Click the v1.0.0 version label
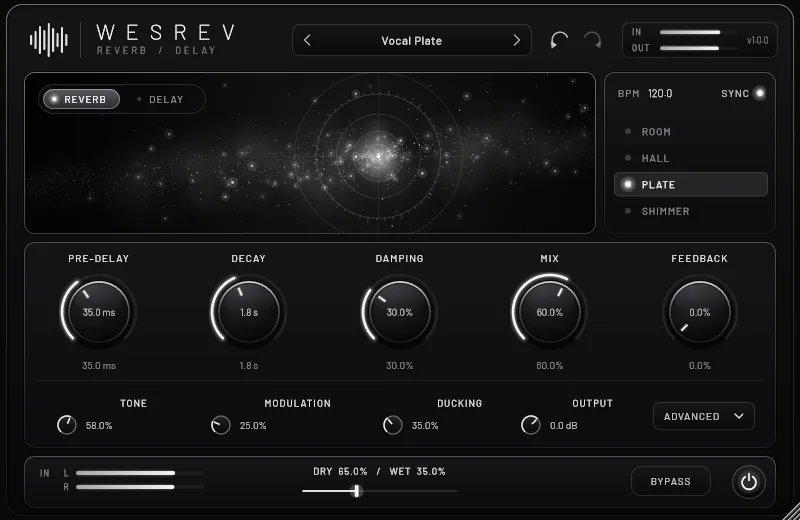 757,40
